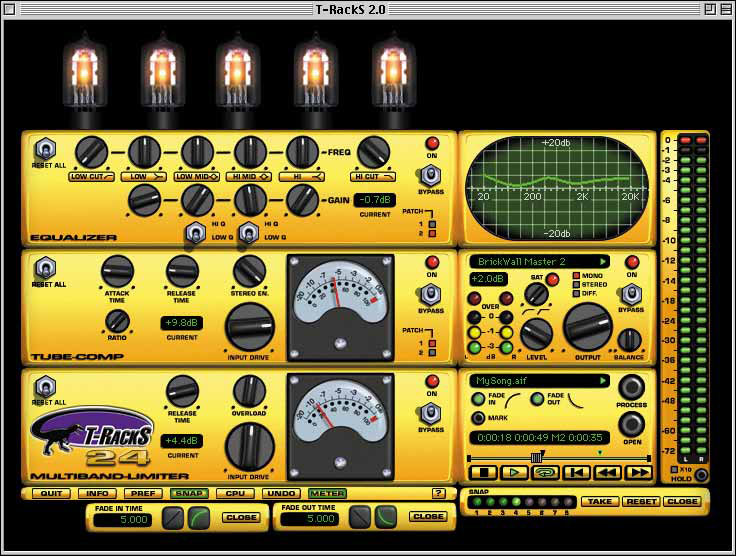Click RESET in the snap panel
The width and height of the screenshot is (736, 556).
pos(641,502)
